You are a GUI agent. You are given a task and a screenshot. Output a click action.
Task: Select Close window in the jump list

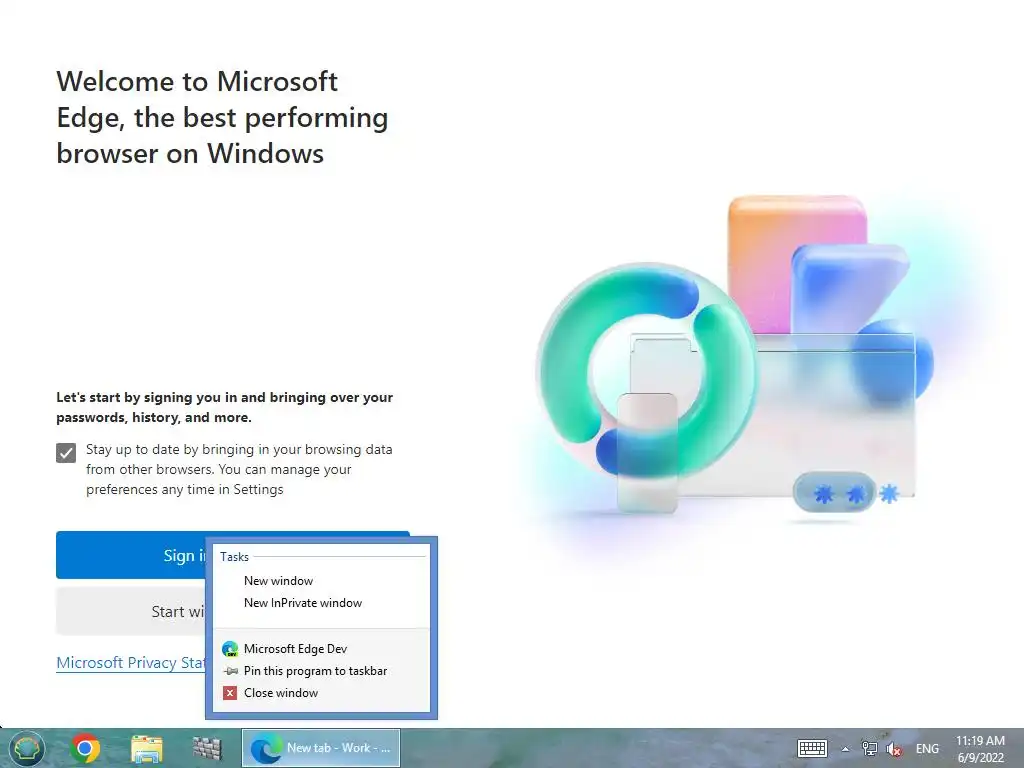tap(321, 693)
